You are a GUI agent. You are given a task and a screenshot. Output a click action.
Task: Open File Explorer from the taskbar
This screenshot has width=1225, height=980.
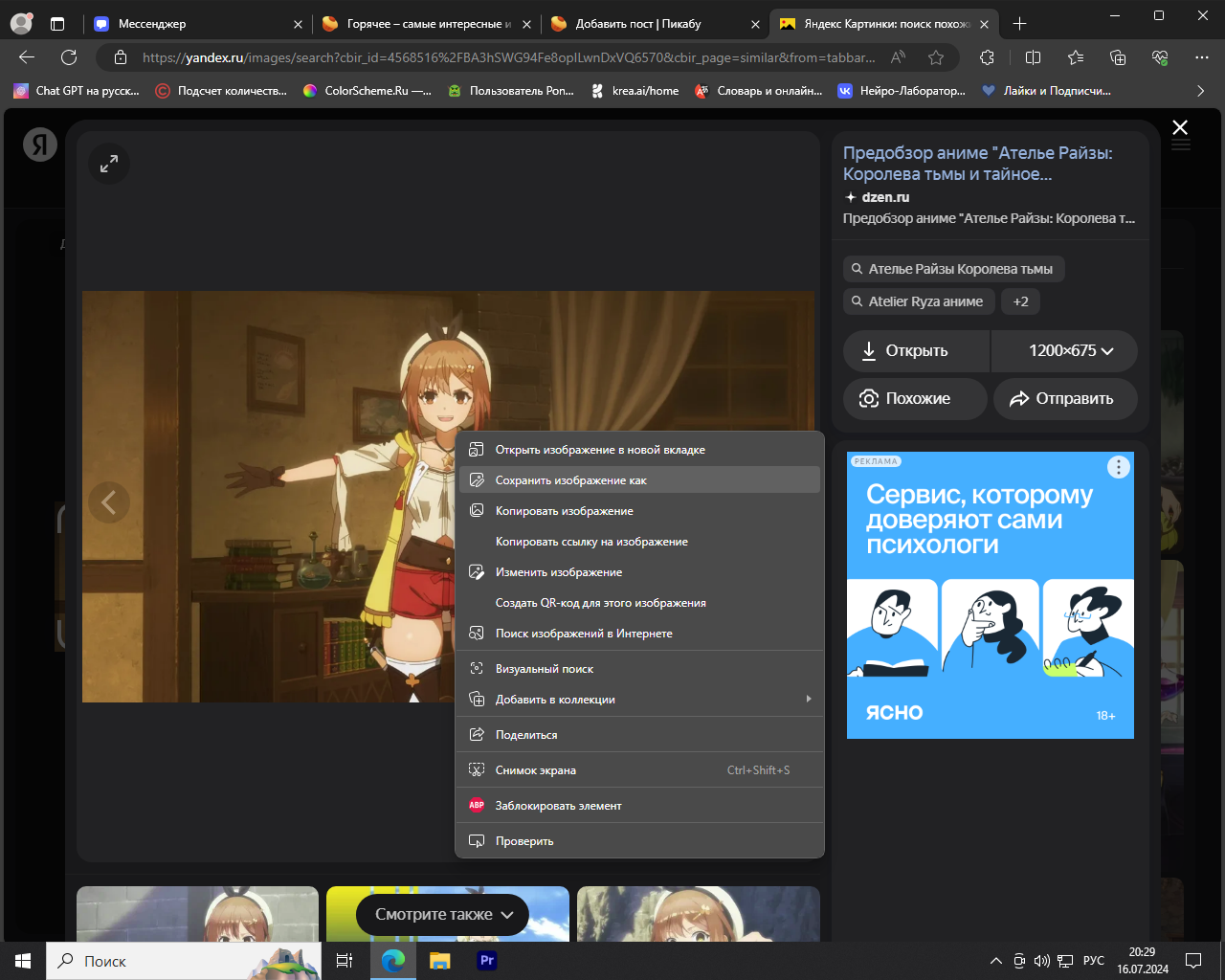pos(439,961)
